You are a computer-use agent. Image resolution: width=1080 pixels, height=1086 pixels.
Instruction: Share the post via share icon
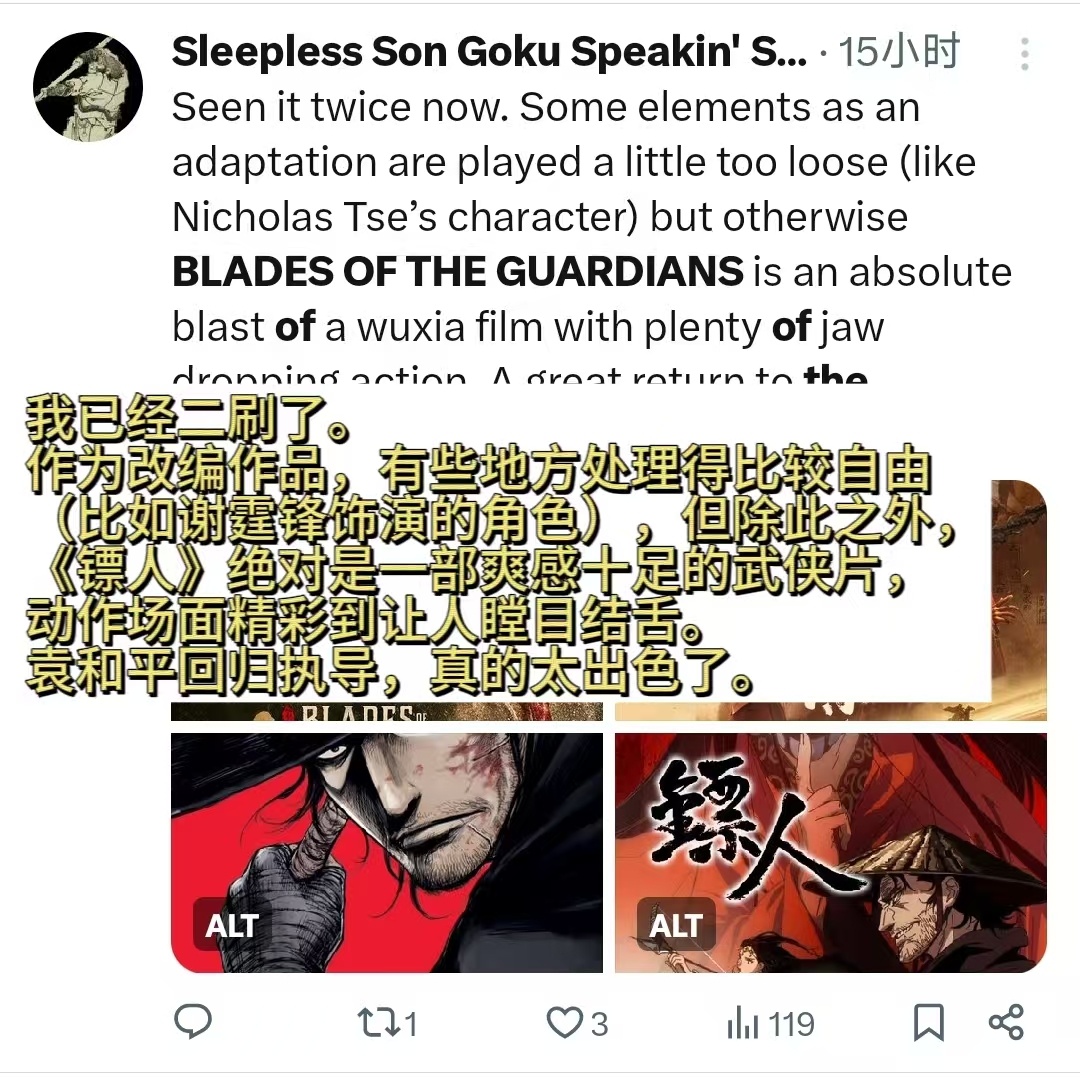(x=1006, y=1022)
